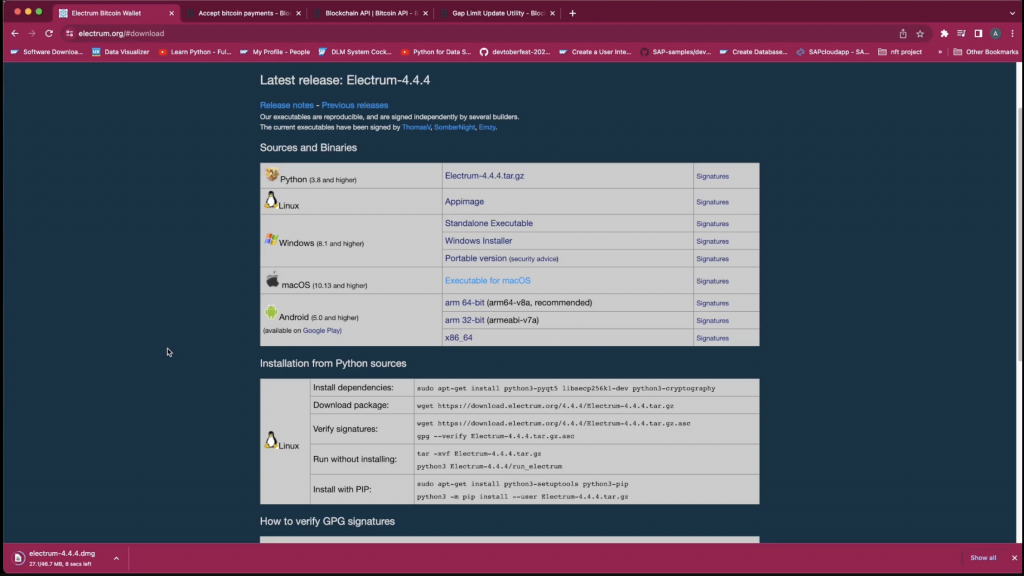
Task: Open the Google Play link
Action: click(322, 330)
